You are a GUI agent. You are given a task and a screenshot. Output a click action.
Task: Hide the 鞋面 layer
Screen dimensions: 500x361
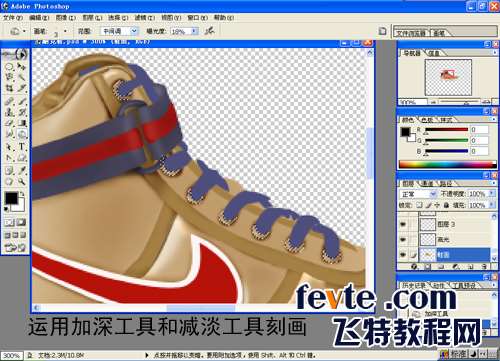403,255
